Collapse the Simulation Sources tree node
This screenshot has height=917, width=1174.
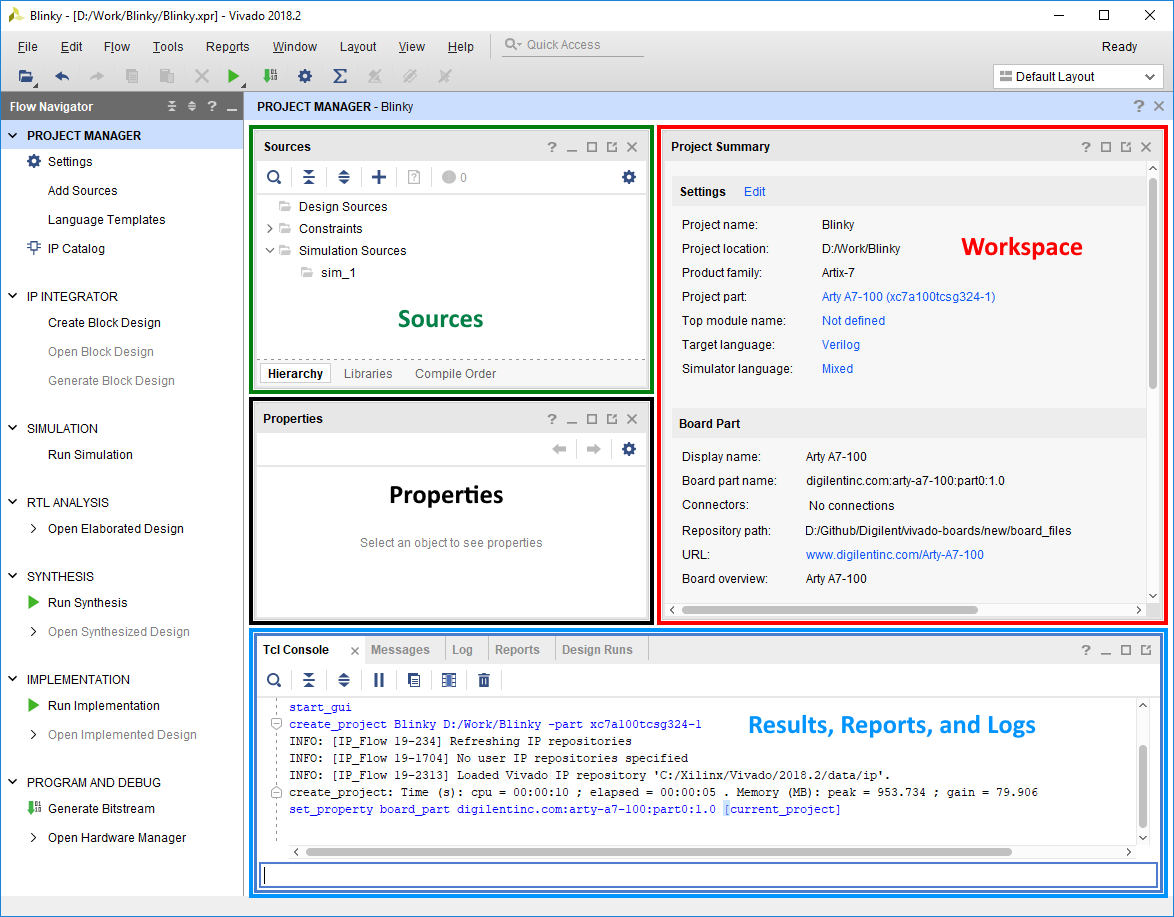click(x=270, y=251)
